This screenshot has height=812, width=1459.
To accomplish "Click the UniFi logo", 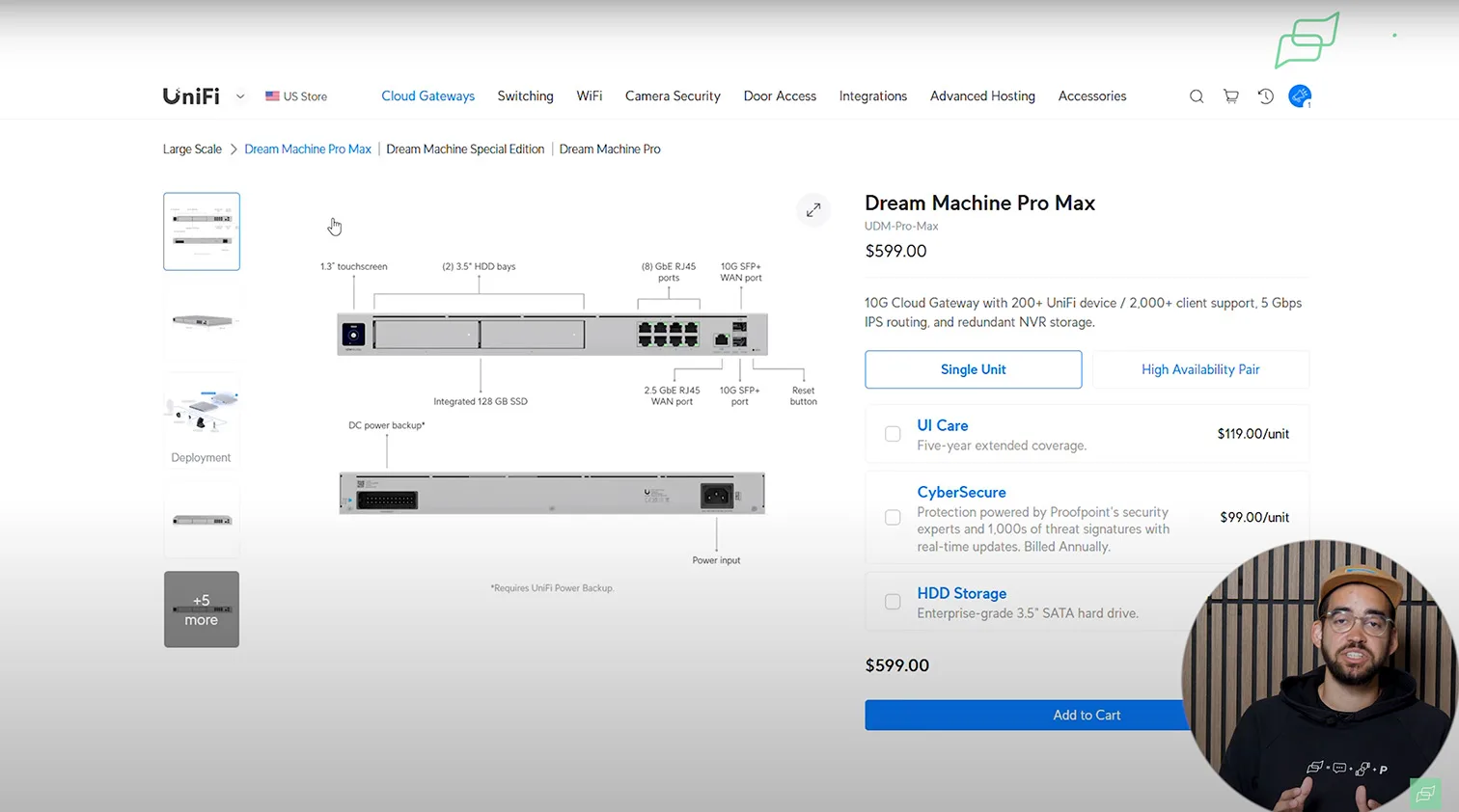I will (191, 96).
